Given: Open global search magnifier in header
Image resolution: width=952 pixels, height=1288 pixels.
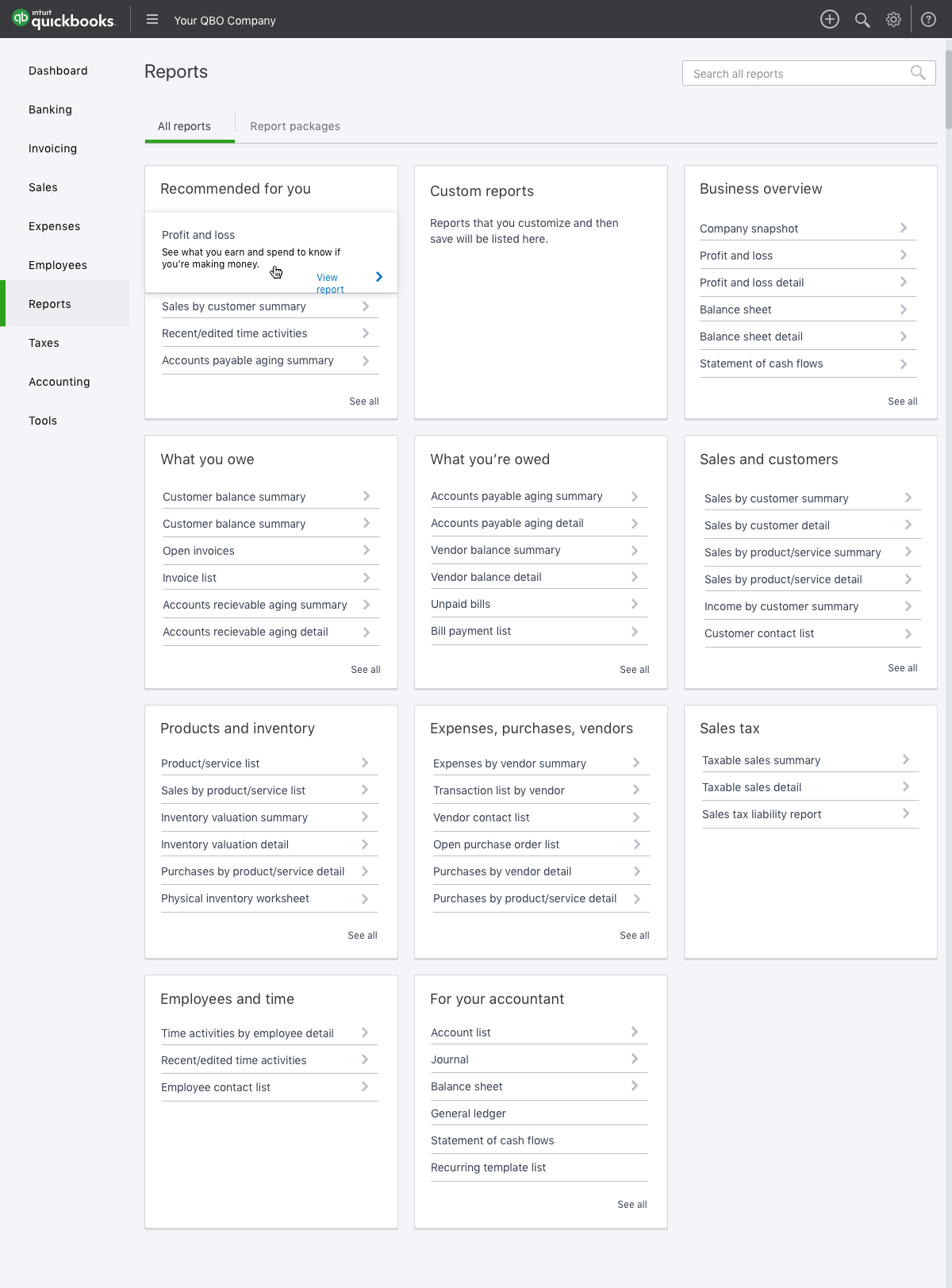Looking at the screenshot, I should [x=862, y=20].
